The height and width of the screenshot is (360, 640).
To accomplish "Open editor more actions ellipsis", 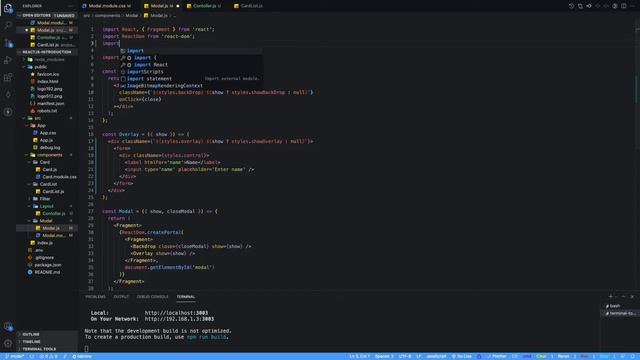I will pos(632,6).
